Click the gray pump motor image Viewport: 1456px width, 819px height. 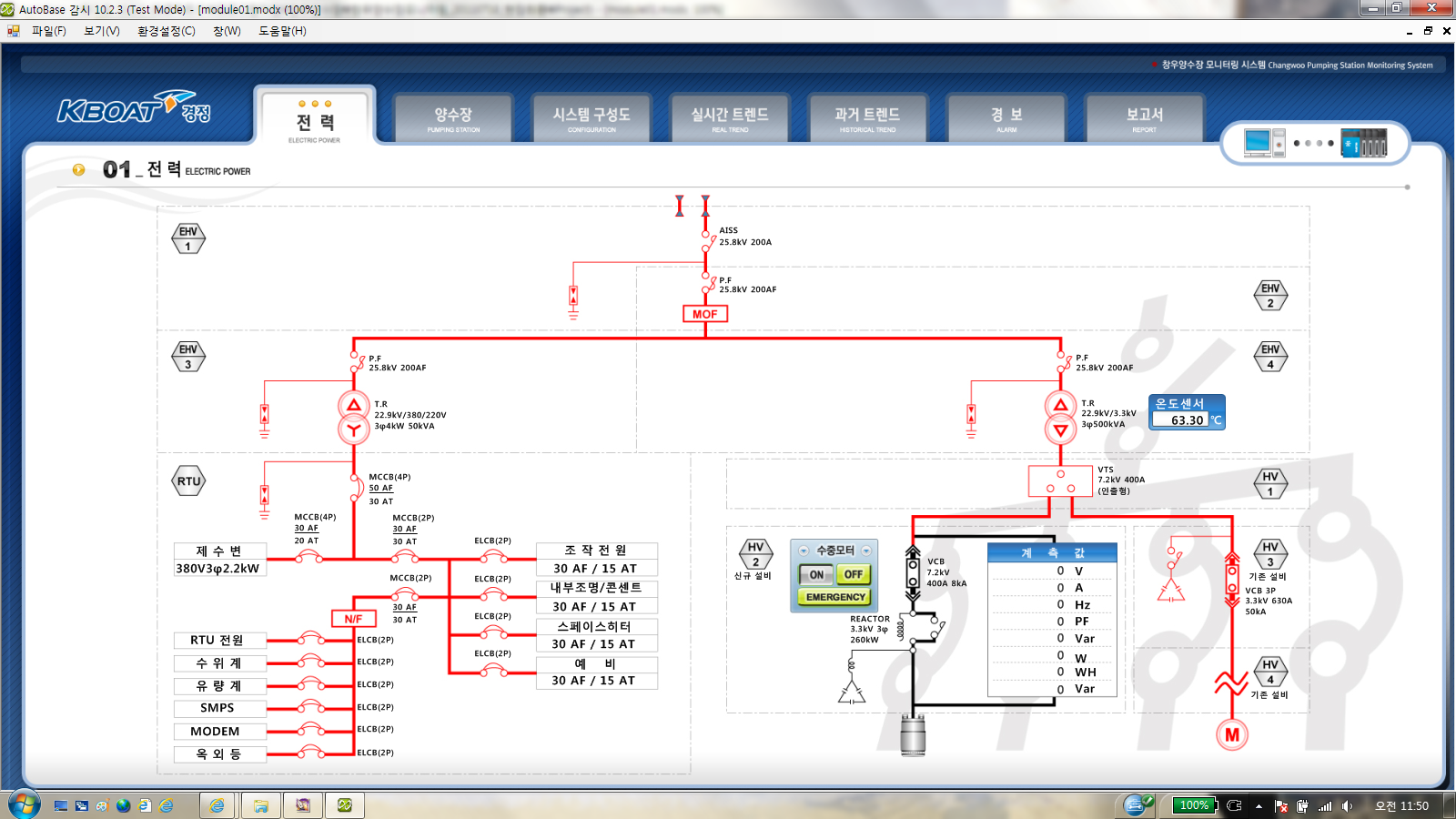click(x=913, y=735)
